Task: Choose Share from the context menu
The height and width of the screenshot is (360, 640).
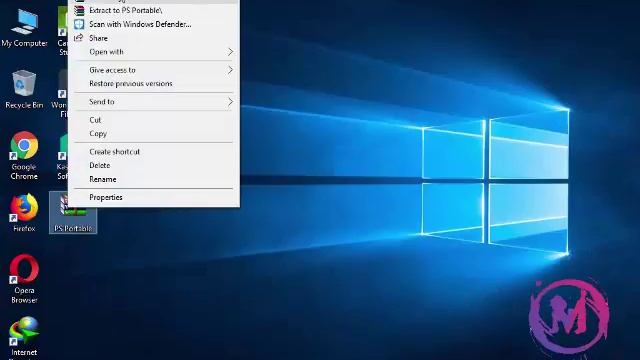Action: [154, 38]
